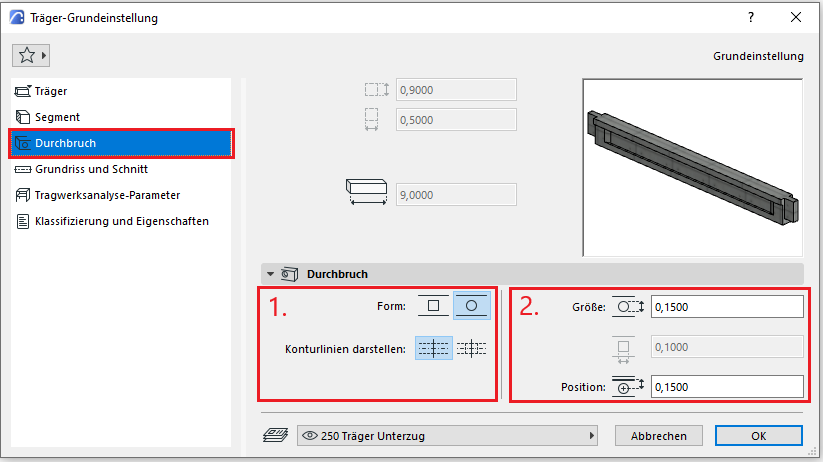Enable first Konturlinien darstellen option

(433, 349)
